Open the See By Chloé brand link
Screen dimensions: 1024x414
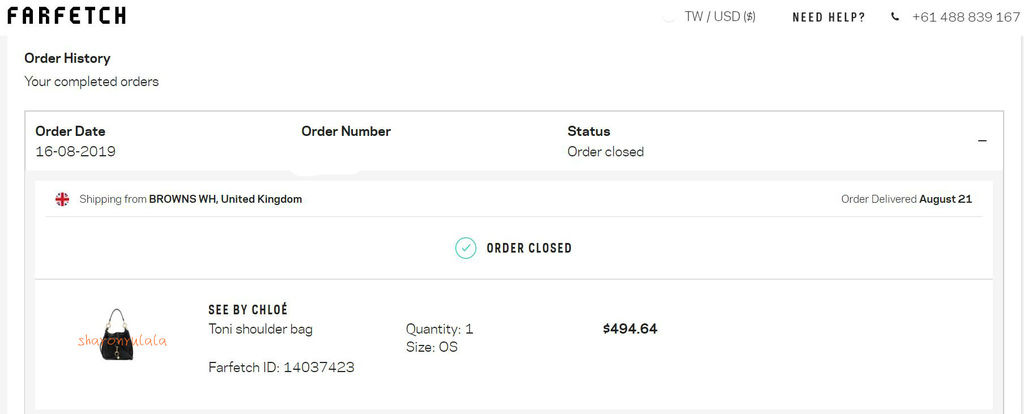tap(248, 310)
